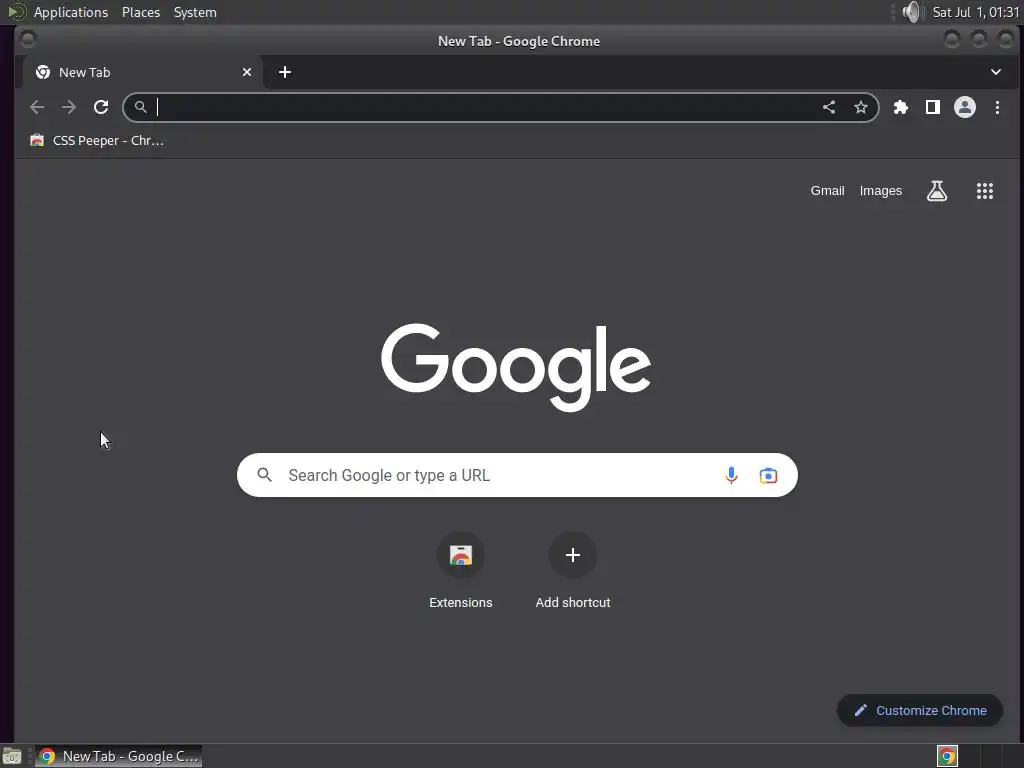
Task: Open Search Labs flask icon
Action: point(936,191)
